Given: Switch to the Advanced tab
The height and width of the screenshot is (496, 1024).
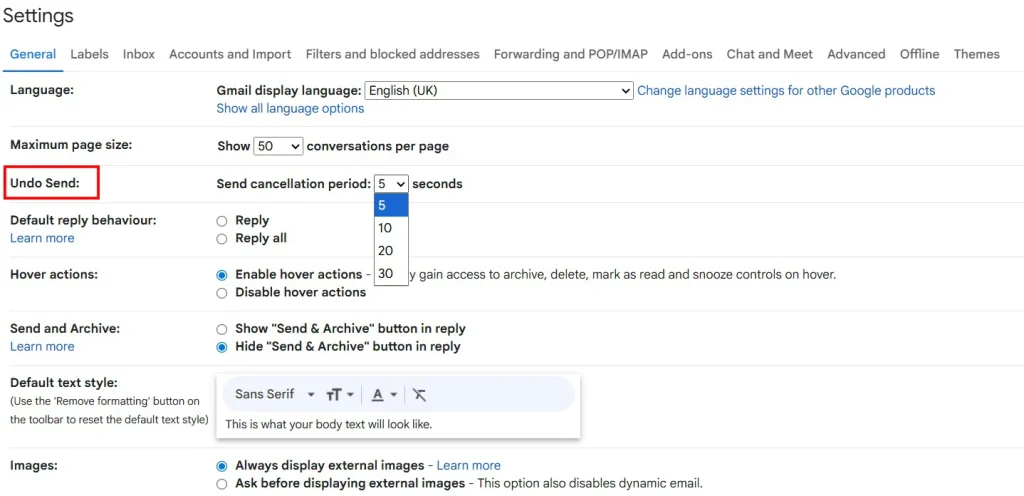Looking at the screenshot, I should pyautogui.click(x=856, y=54).
